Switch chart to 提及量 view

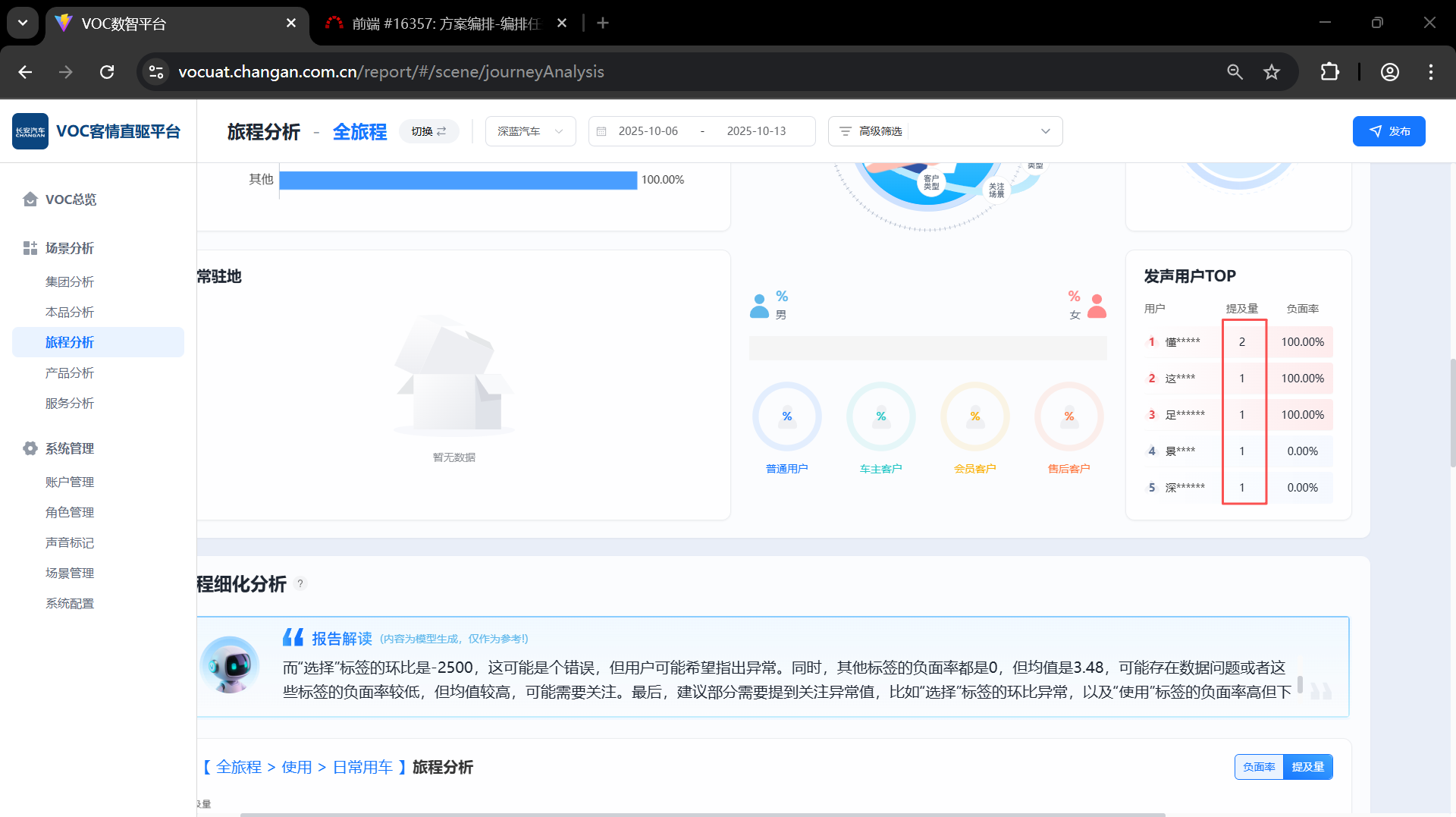(1307, 767)
